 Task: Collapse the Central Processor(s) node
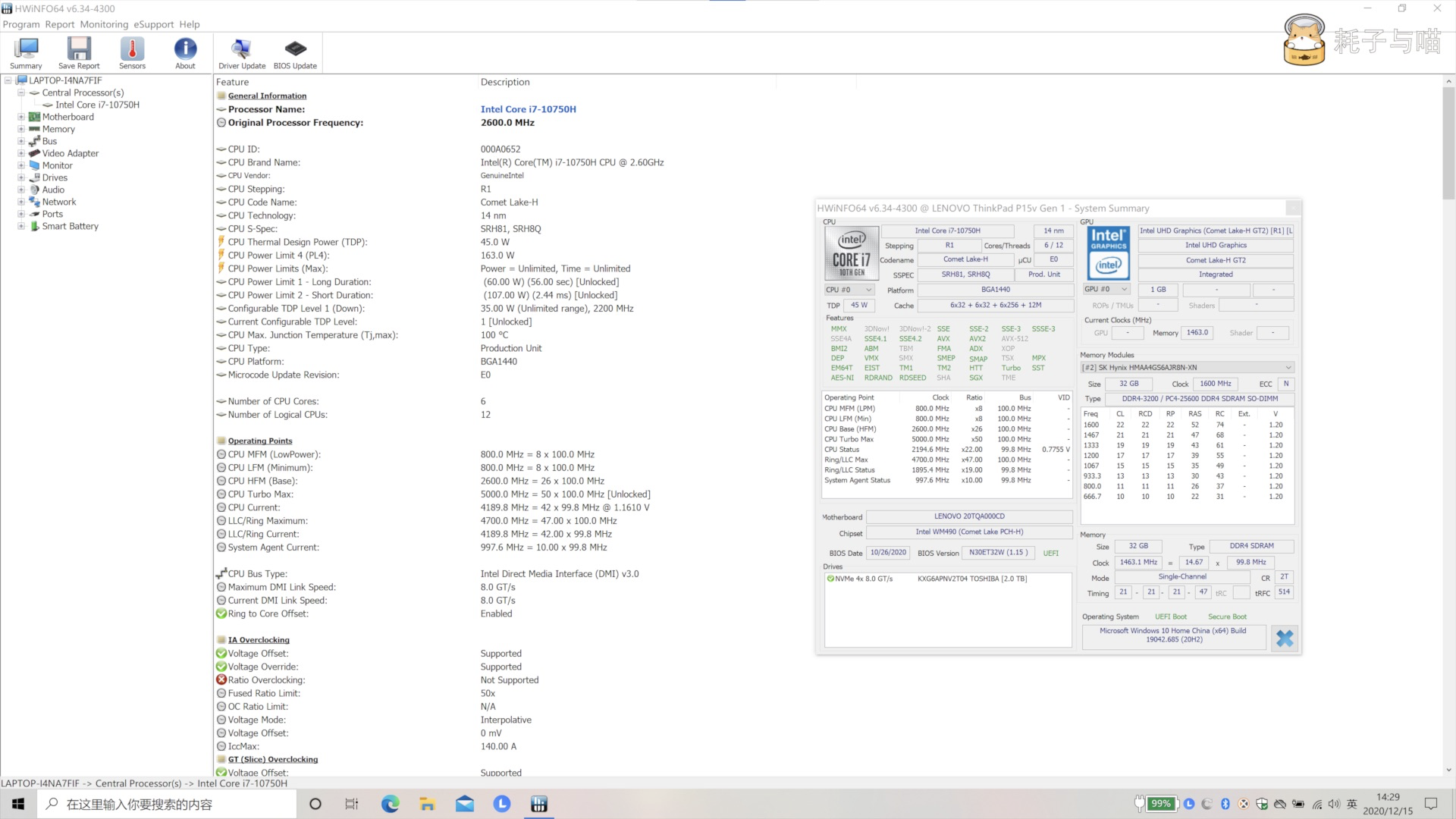(x=21, y=93)
